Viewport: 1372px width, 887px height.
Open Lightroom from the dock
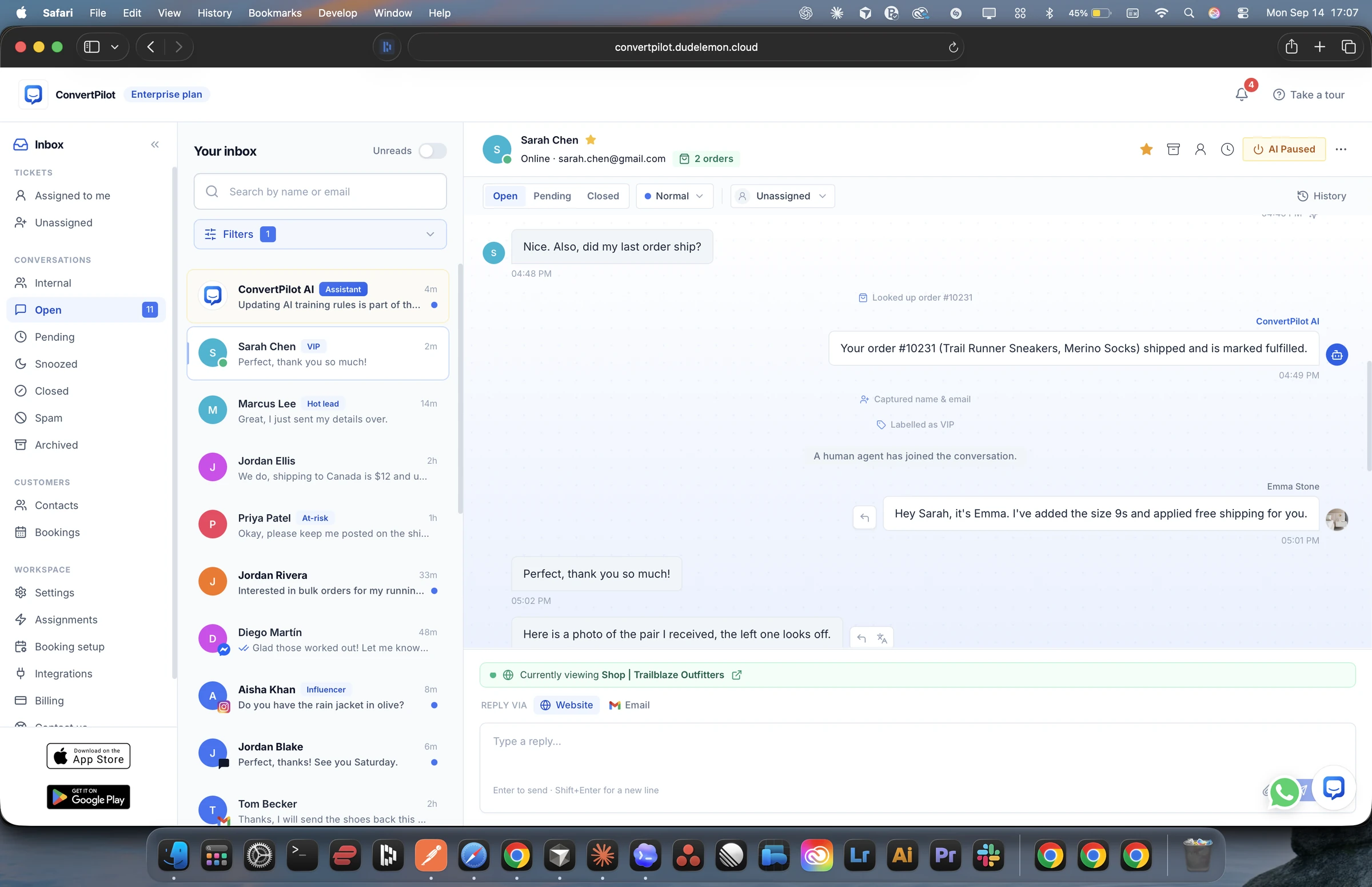click(x=859, y=856)
